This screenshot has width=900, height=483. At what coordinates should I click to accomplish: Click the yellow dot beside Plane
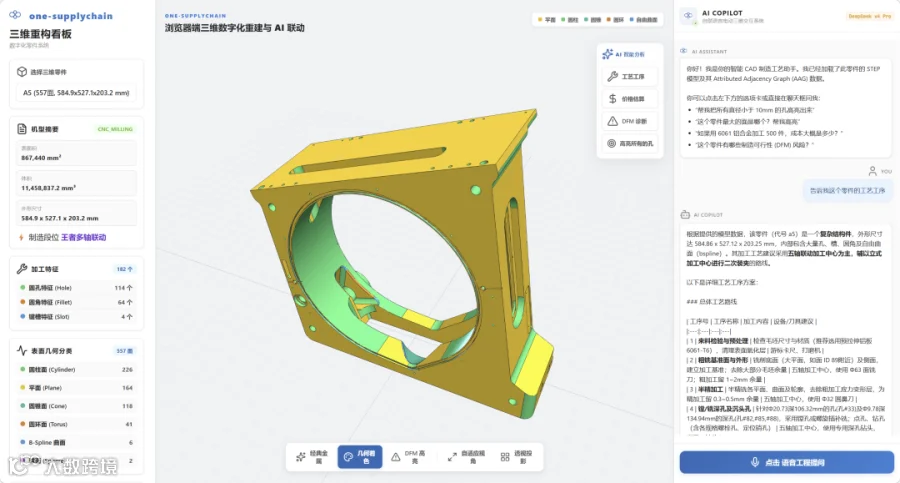[22, 388]
